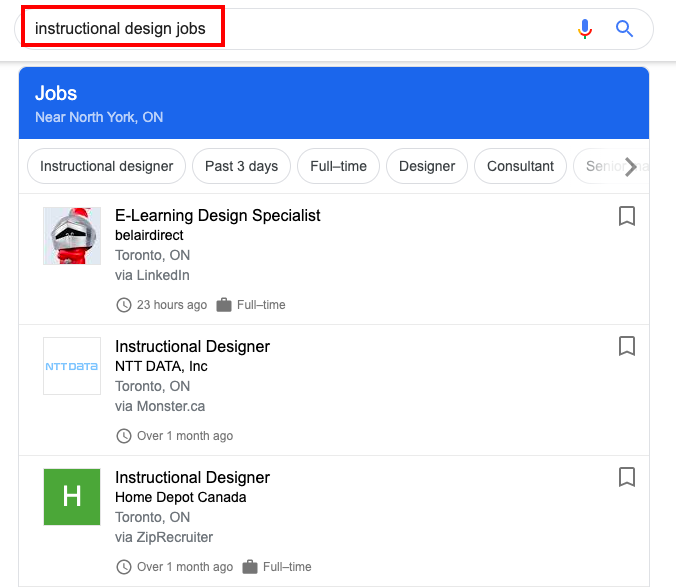The image size is (676, 587).
Task: Click clock icon in Home Depot listing
Action: pyautogui.click(x=124, y=567)
